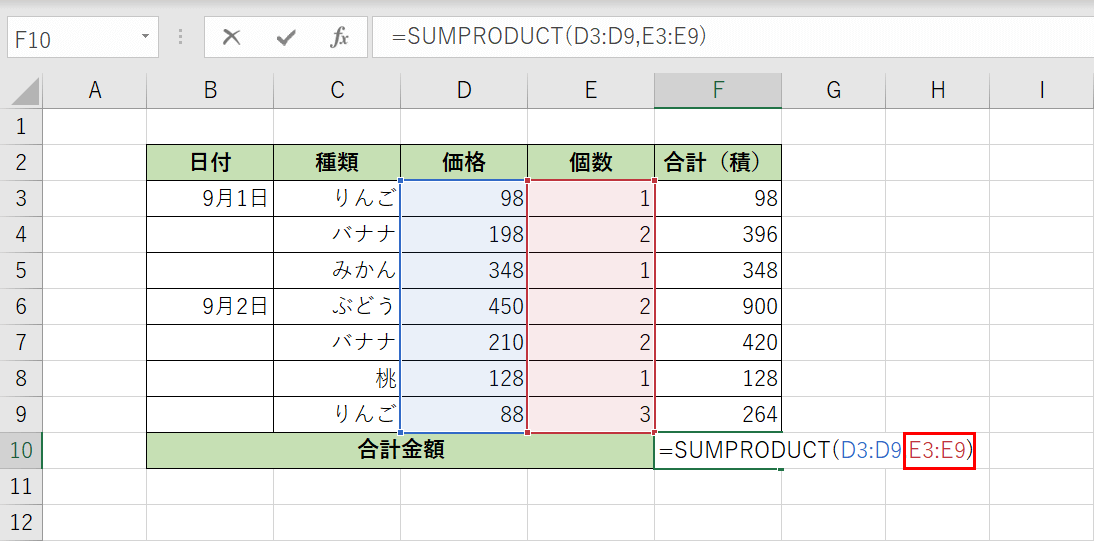Click the 合計金額 merged cell

tap(400, 450)
